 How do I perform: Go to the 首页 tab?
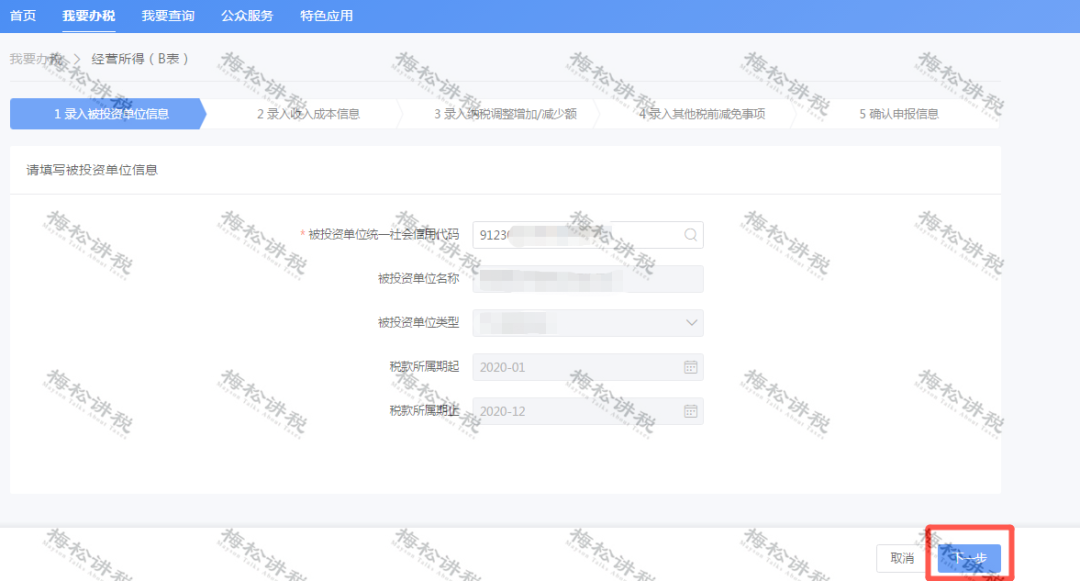click(x=23, y=16)
